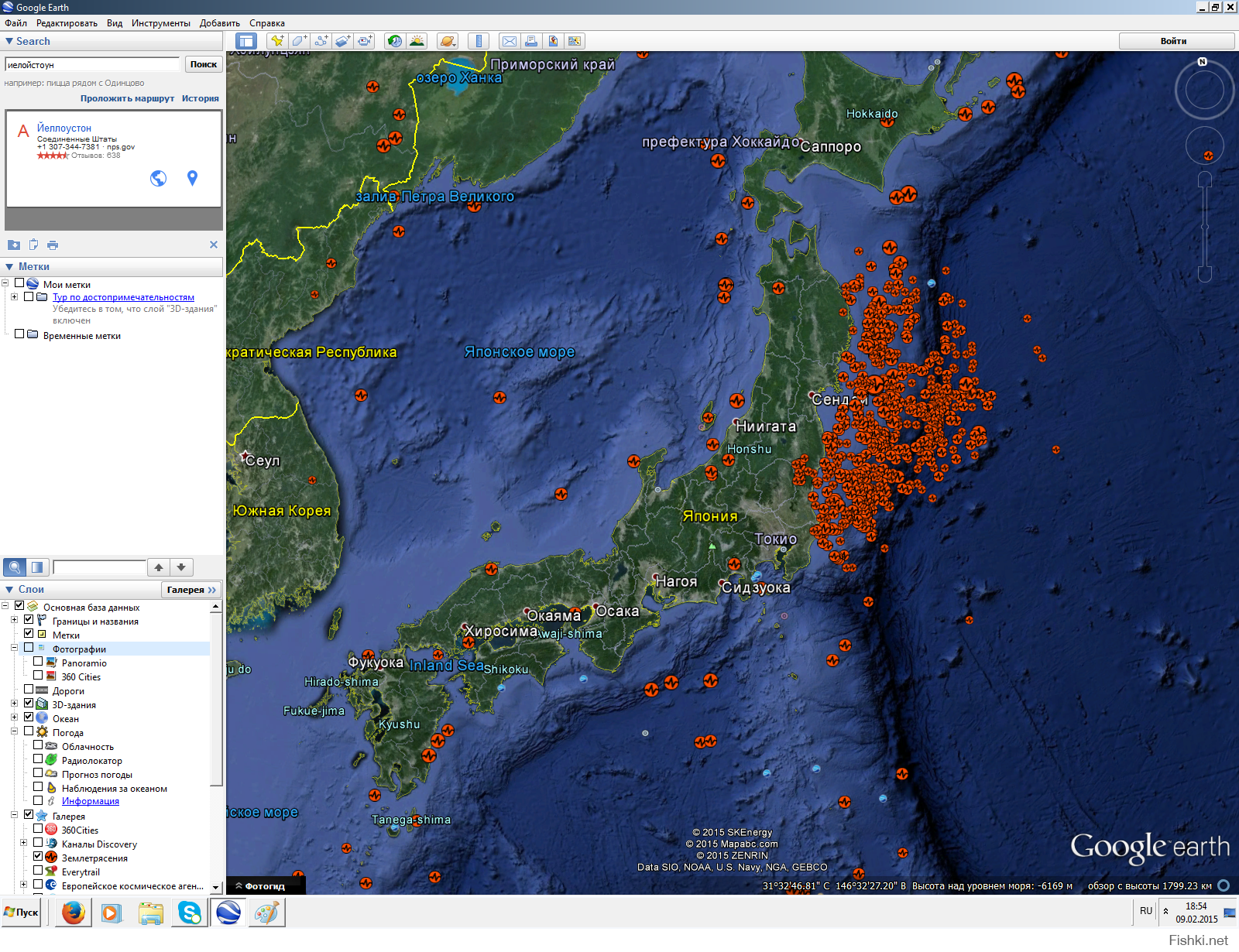Open the Редактировать menu
Image resolution: width=1239 pixels, height=952 pixels.
tap(67, 23)
